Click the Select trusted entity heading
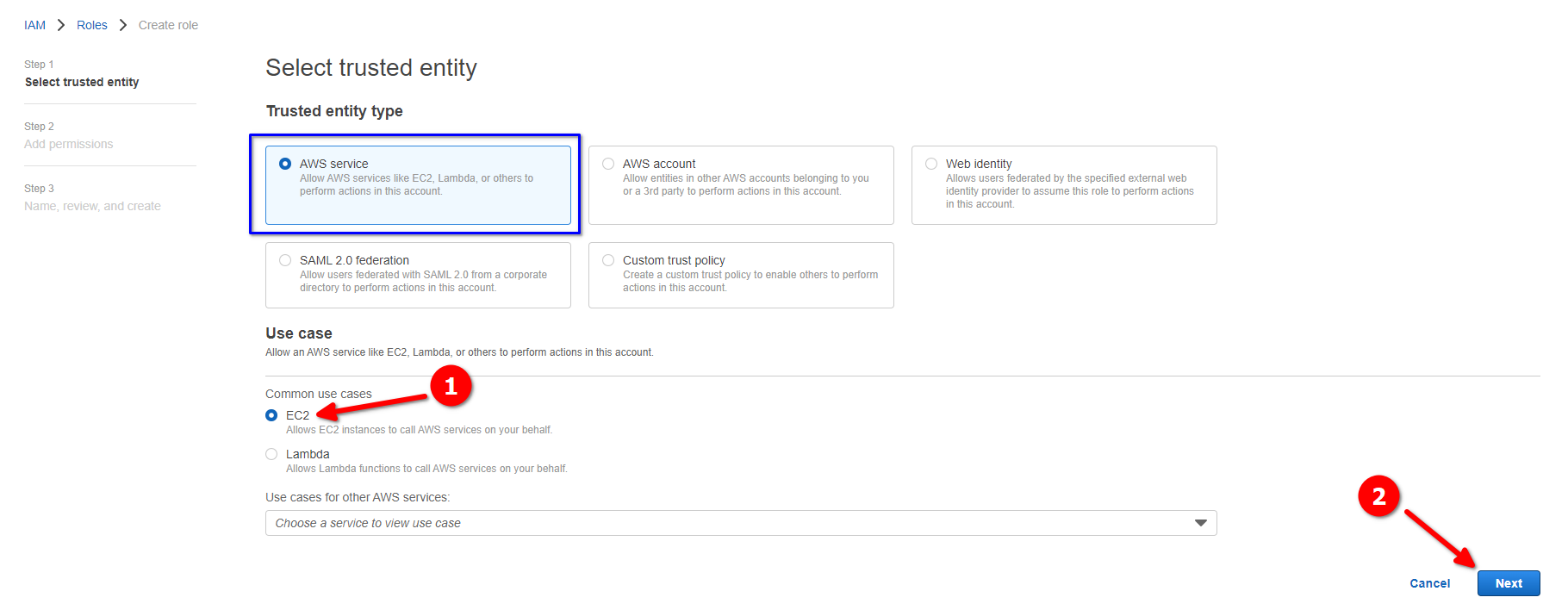The image size is (1568, 616). [371, 67]
